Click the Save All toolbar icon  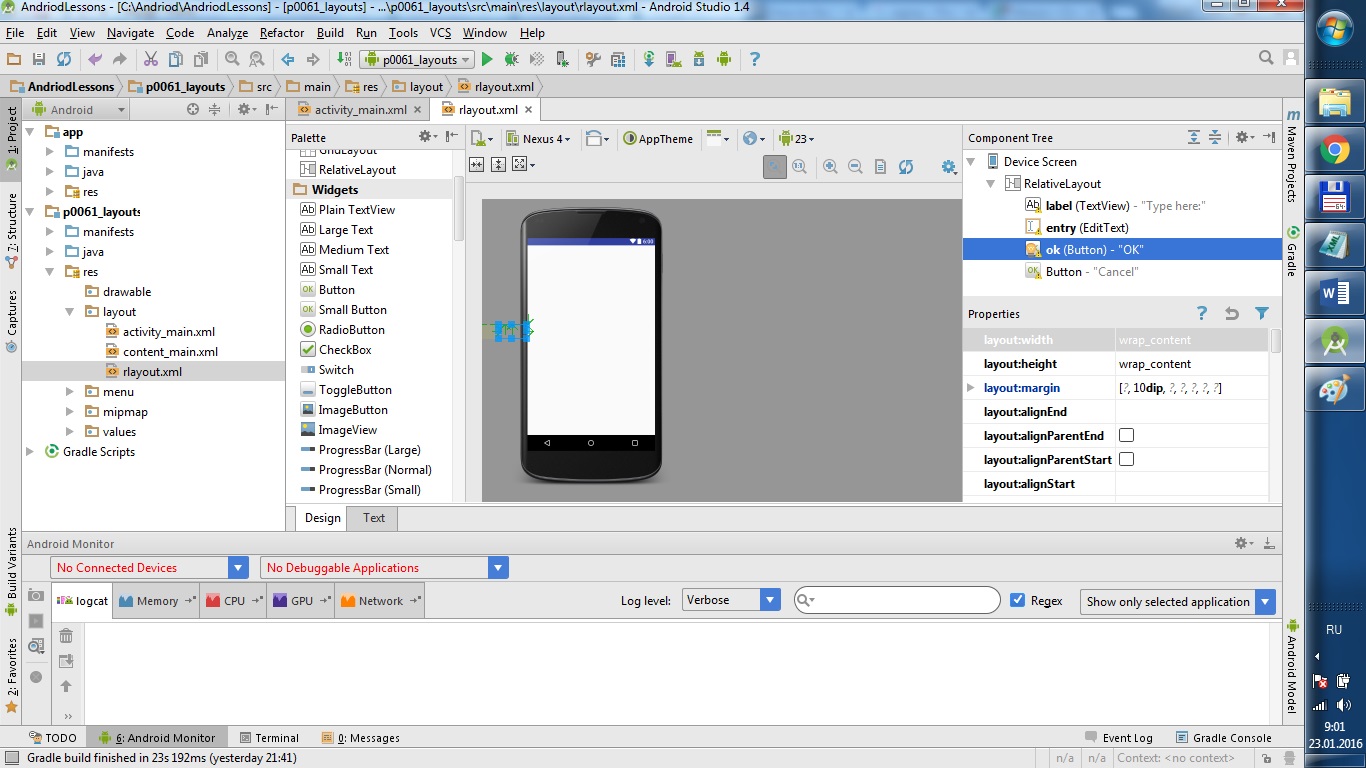[x=38, y=60]
